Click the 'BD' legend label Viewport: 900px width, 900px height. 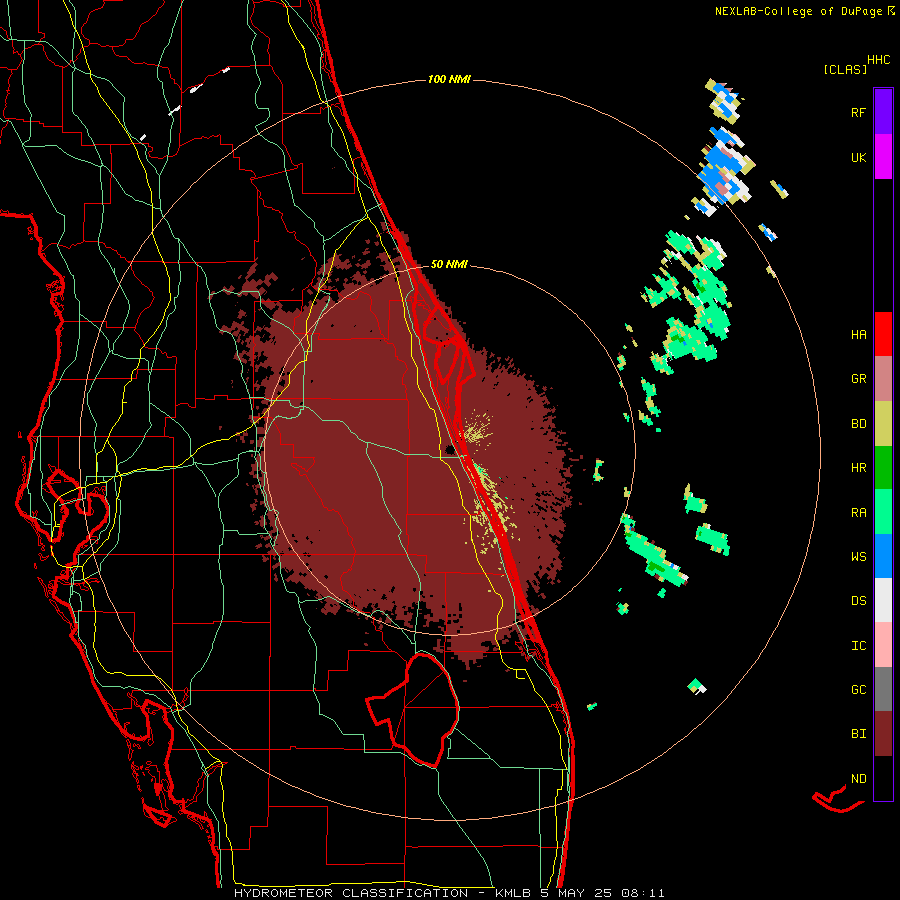point(858,424)
